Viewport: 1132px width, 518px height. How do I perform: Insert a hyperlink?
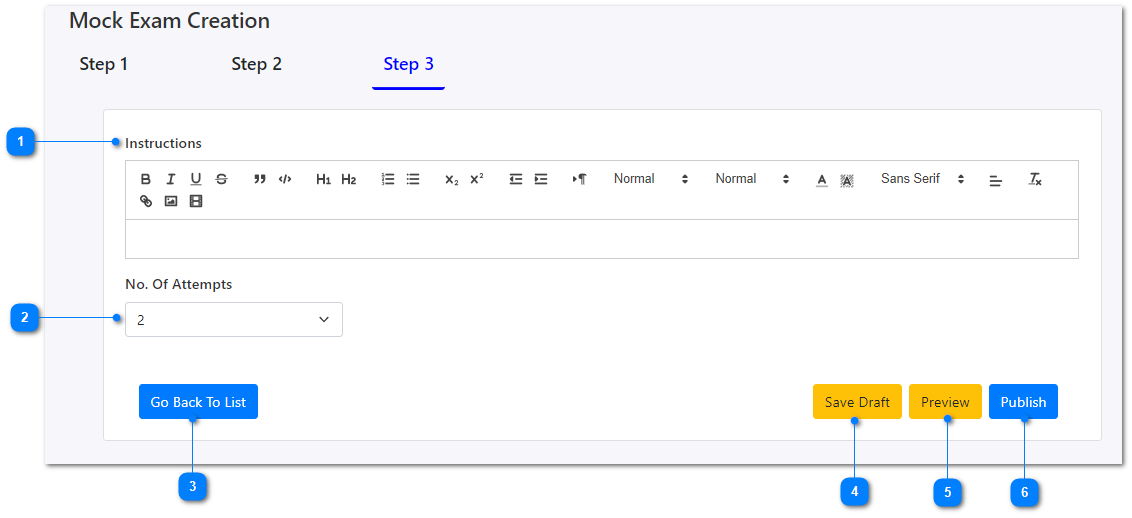pyautogui.click(x=146, y=201)
